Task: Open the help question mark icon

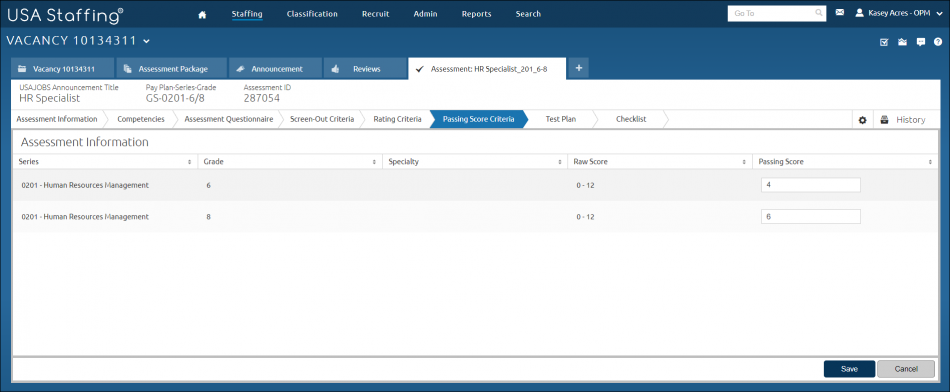Action: tap(938, 42)
